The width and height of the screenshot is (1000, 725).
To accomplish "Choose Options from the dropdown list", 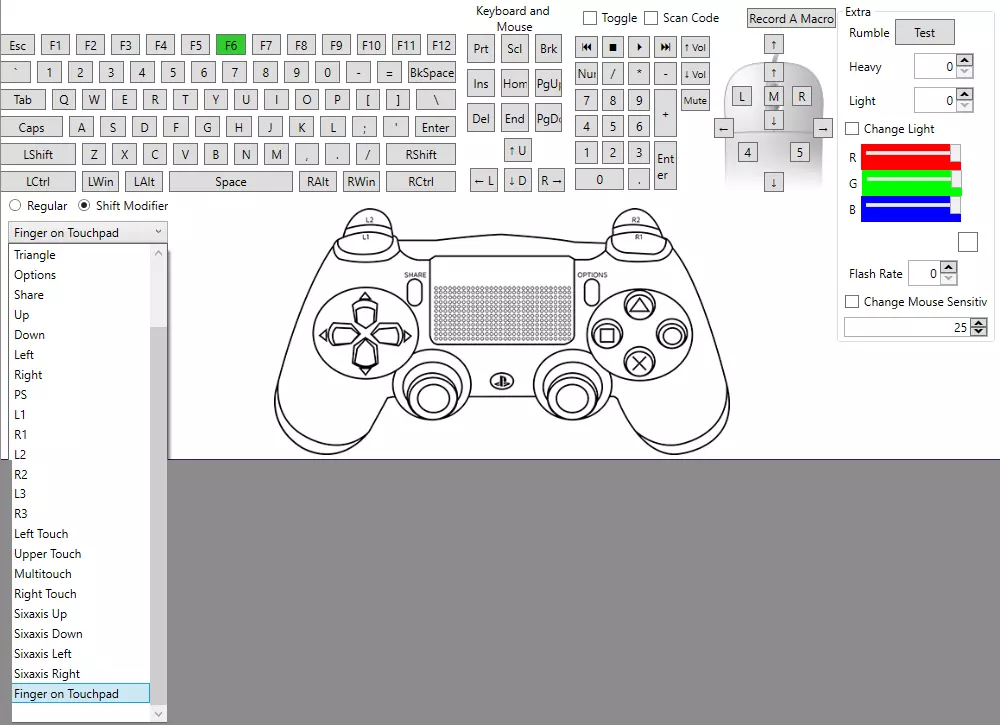I will pyautogui.click(x=81, y=275).
